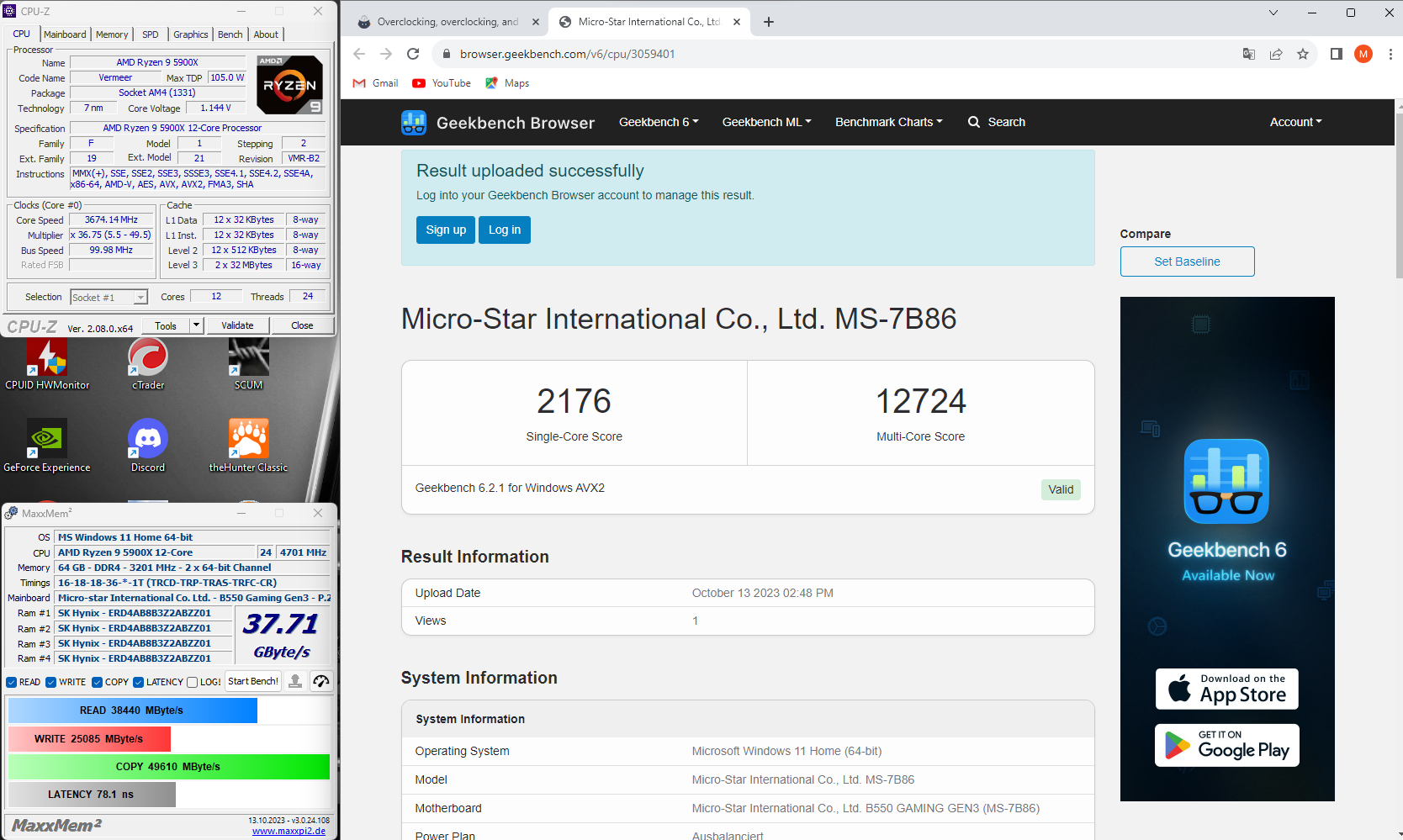This screenshot has width=1403, height=840.
Task: Open GeForce Experience desktop icon
Action: click(47, 446)
